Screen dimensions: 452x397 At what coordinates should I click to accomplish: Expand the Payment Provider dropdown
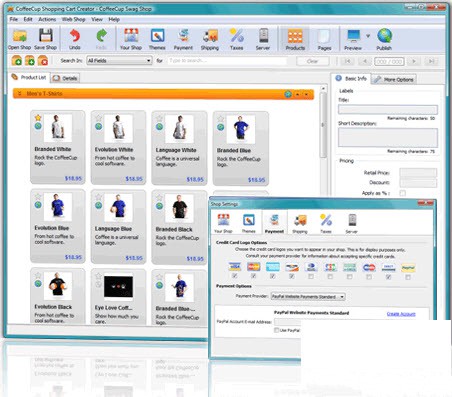308,296
